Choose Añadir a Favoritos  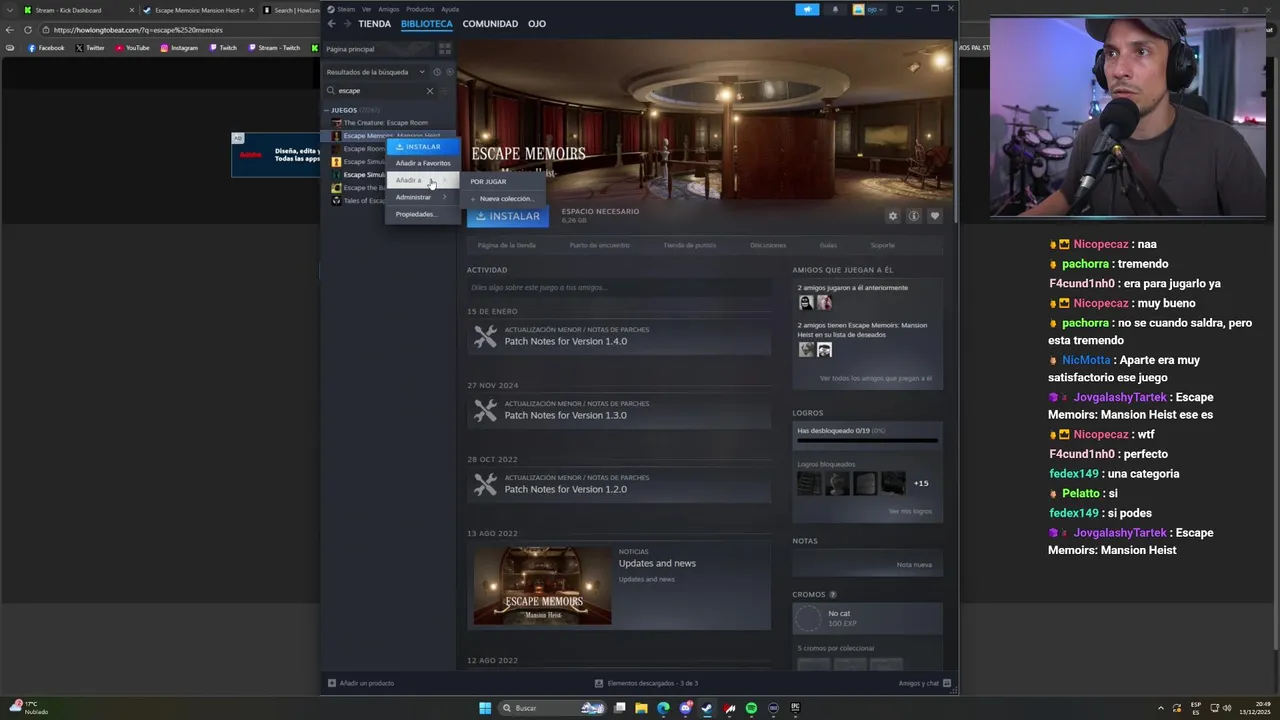(x=422, y=163)
